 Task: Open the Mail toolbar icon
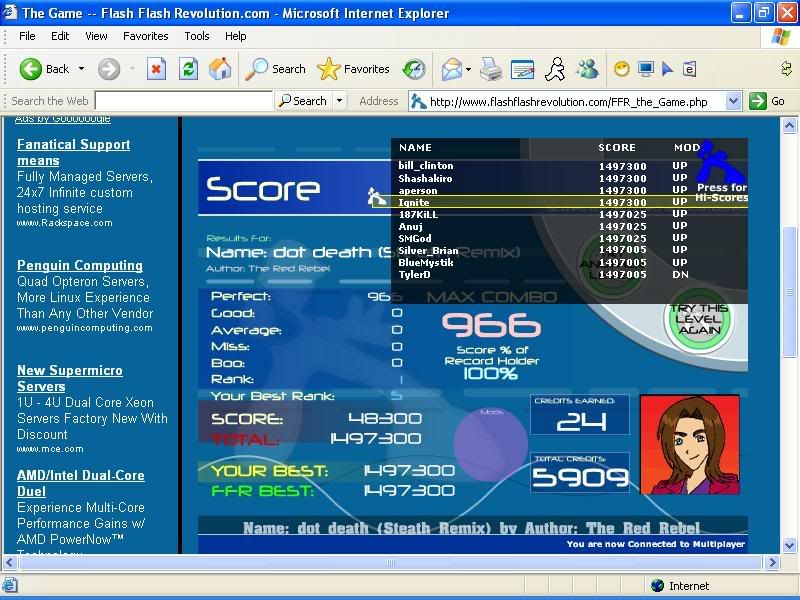(451, 69)
